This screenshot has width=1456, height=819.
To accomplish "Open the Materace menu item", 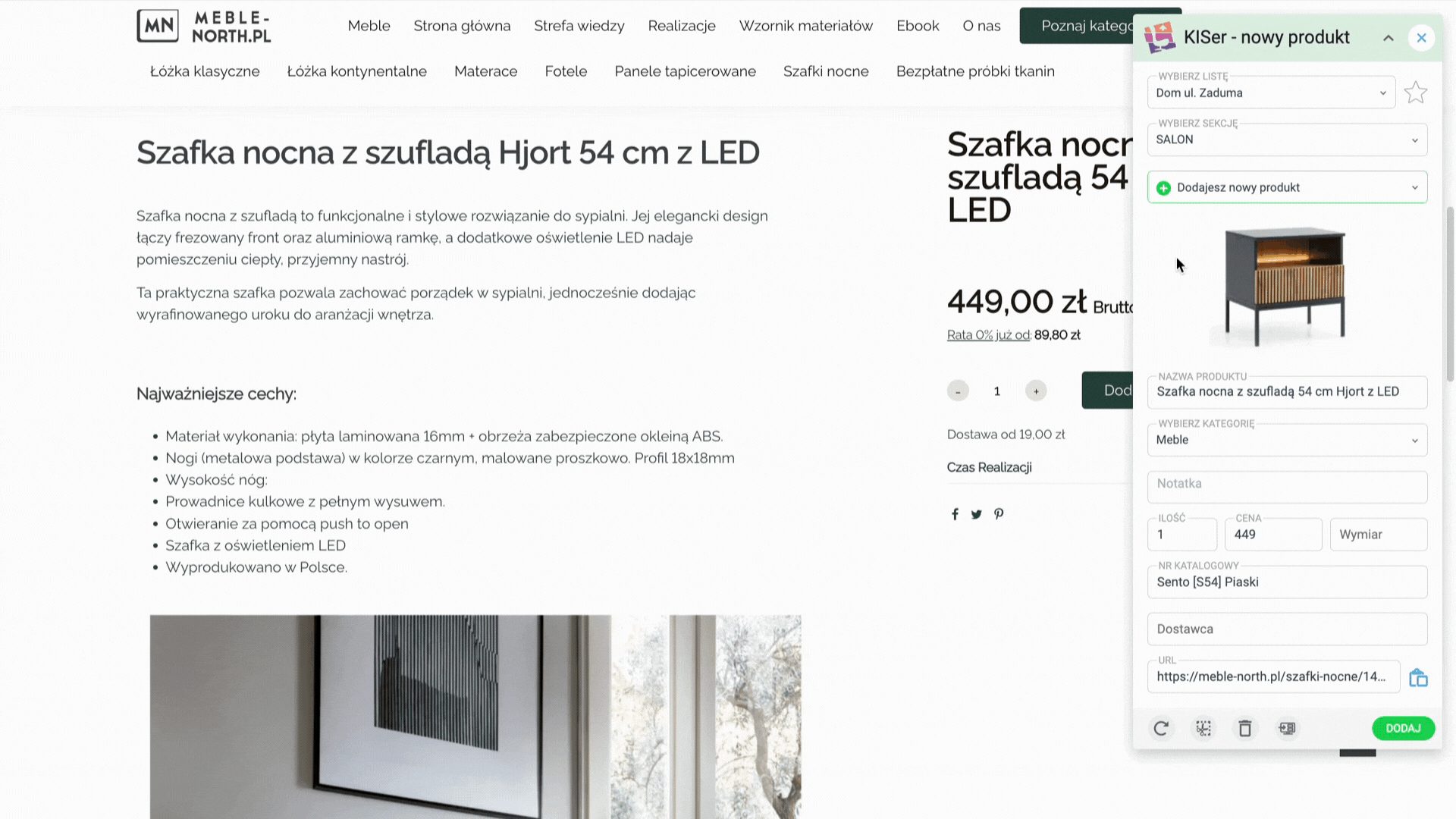I will [x=485, y=71].
